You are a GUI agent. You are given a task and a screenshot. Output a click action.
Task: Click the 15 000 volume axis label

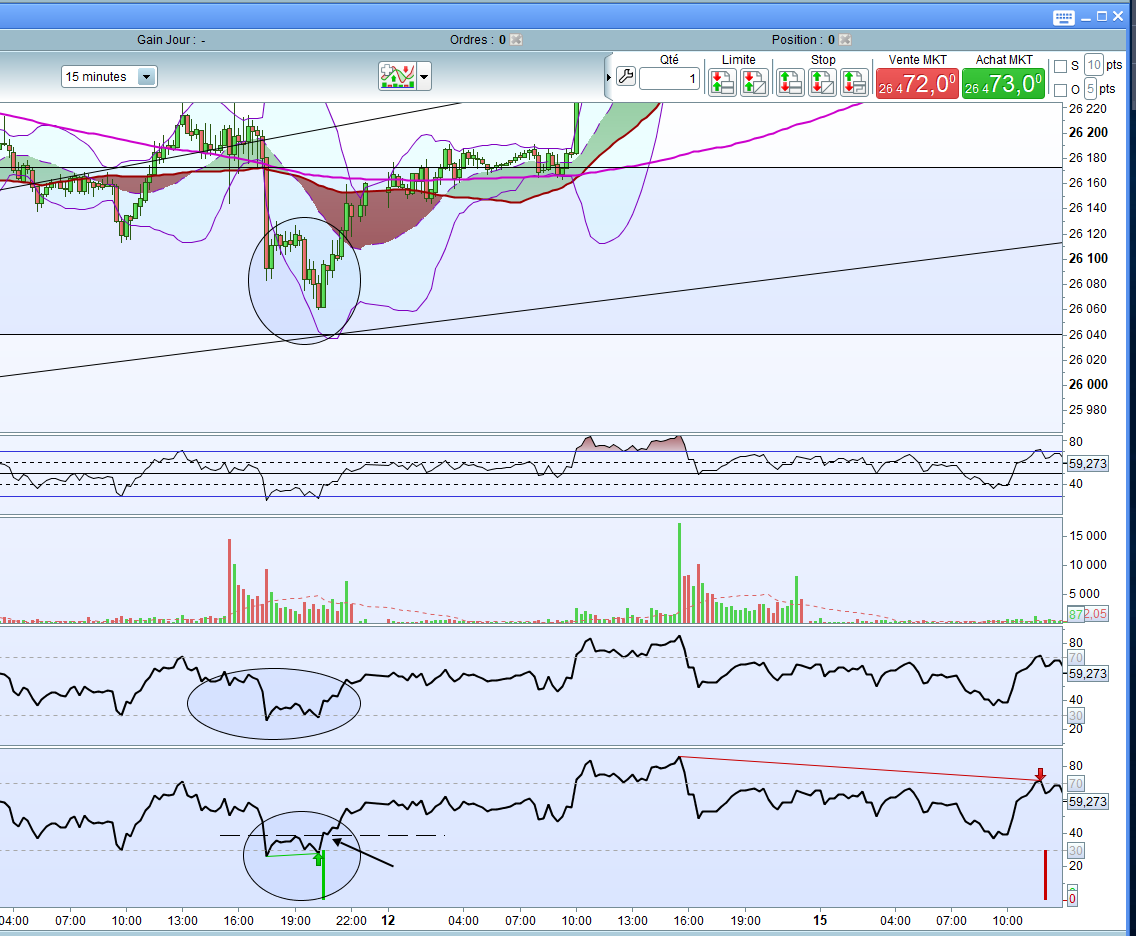[x=1087, y=536]
